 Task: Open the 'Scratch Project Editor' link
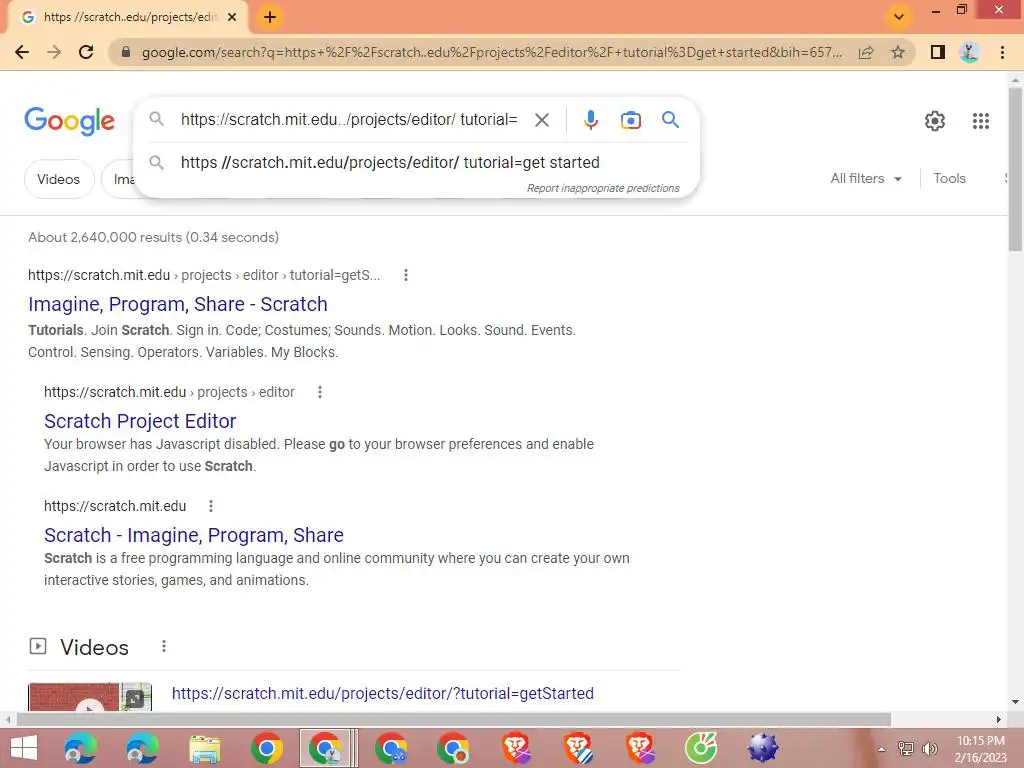(x=140, y=421)
